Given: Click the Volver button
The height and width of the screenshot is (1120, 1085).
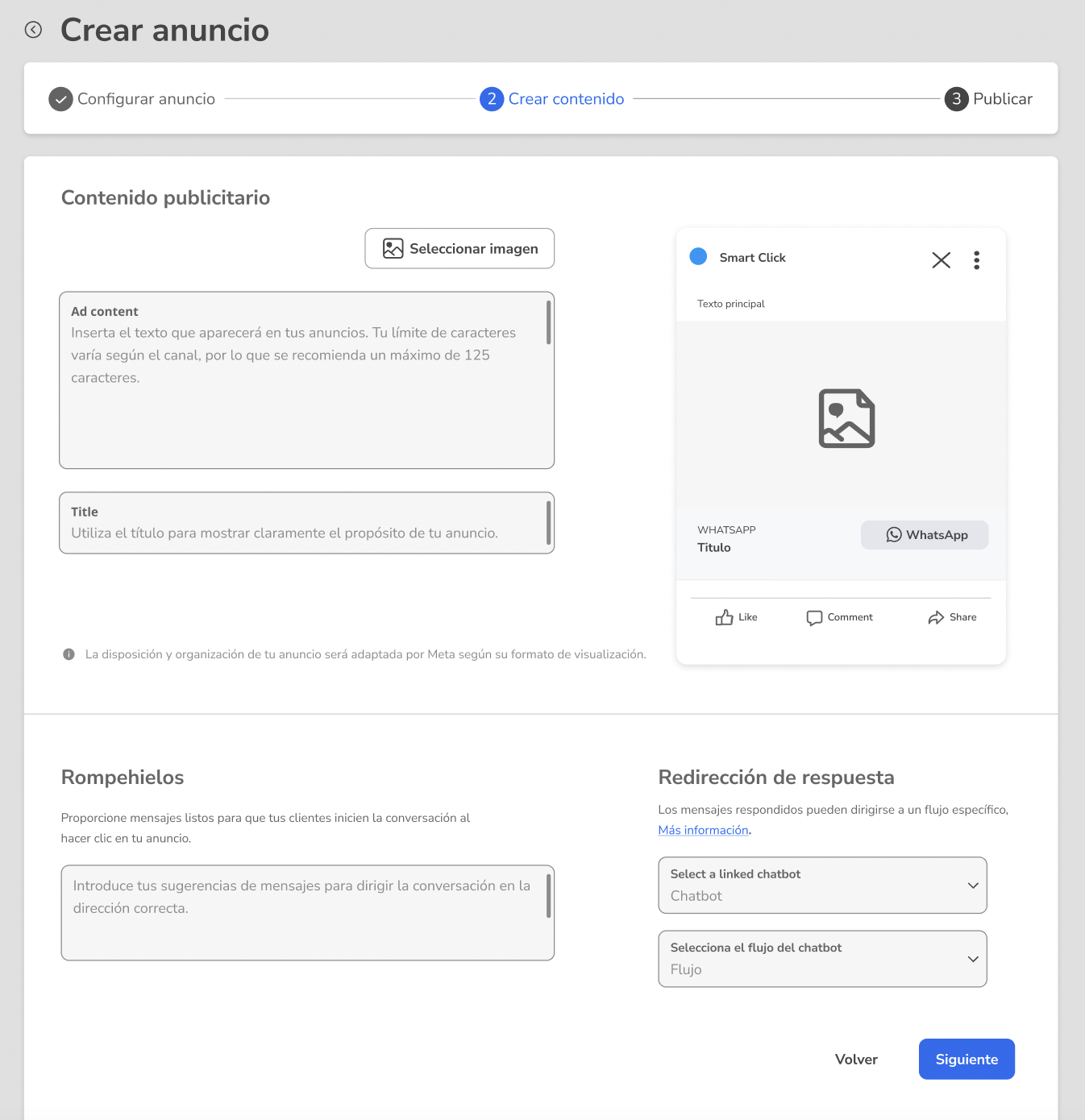Looking at the screenshot, I should point(856,1059).
